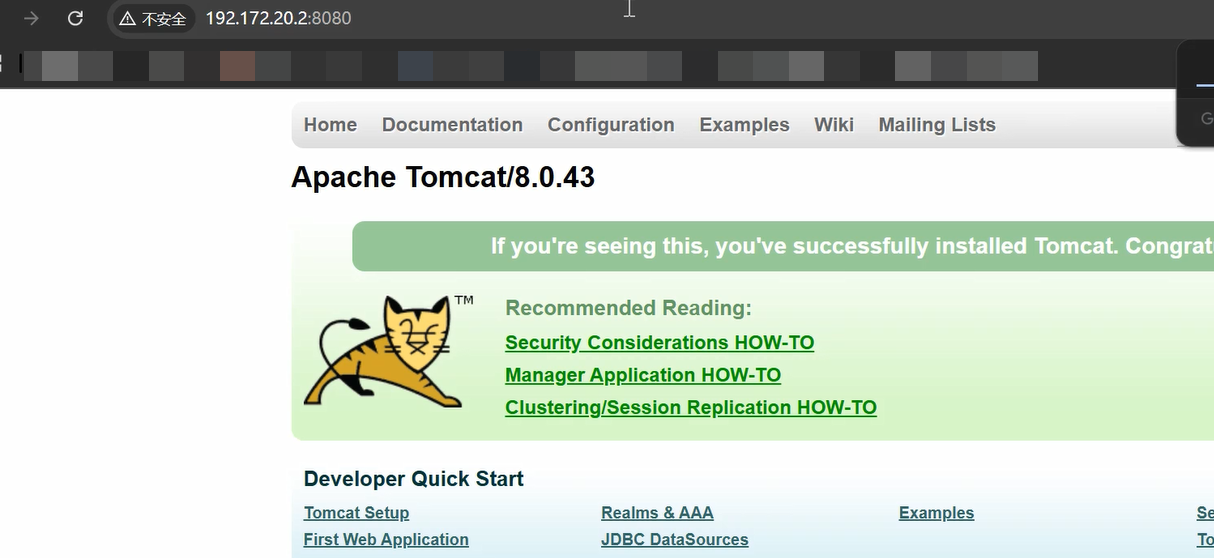Click the Developer Quick Start heading

(414, 479)
